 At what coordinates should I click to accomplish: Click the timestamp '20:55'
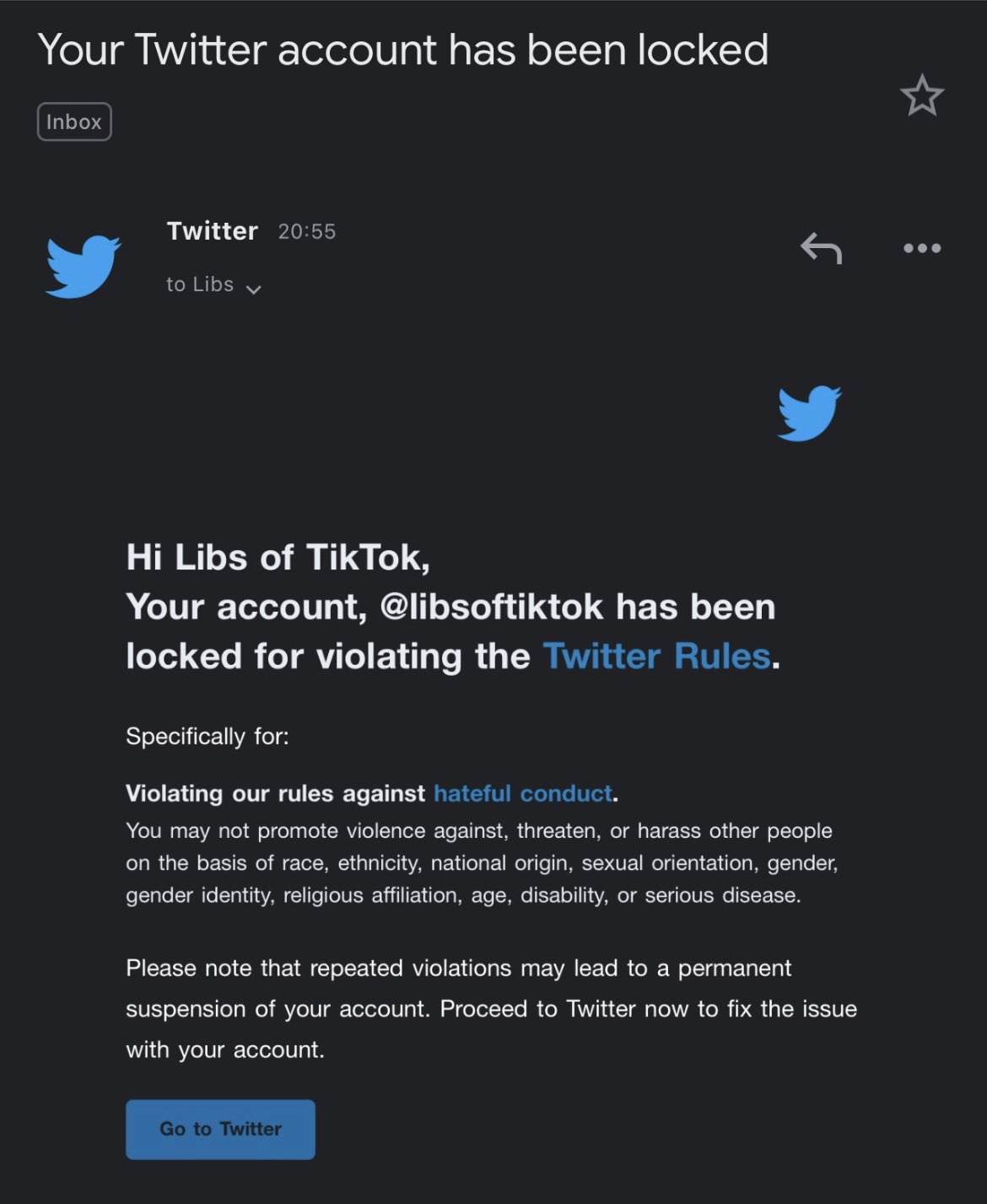point(307,230)
